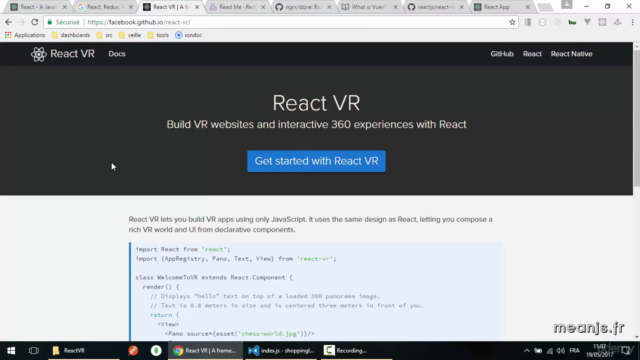Open the React nav link

click(x=532, y=54)
